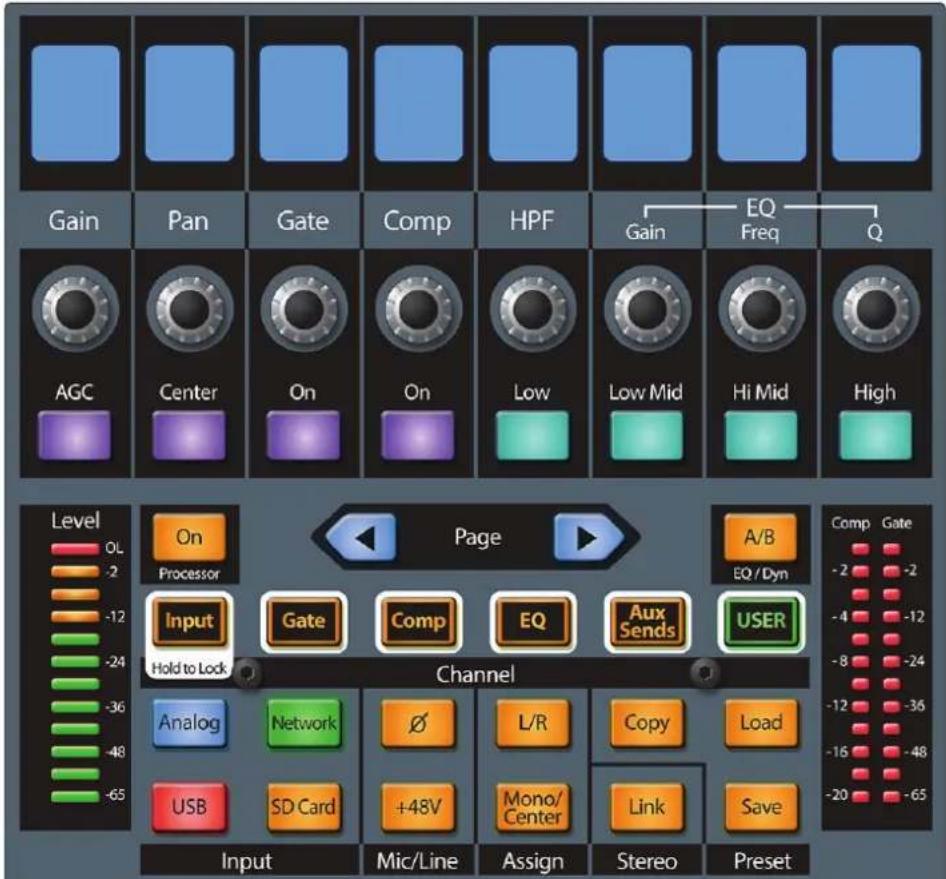The image size is (946, 879).
Task: Open the EQ channel section
Action: click(532, 621)
